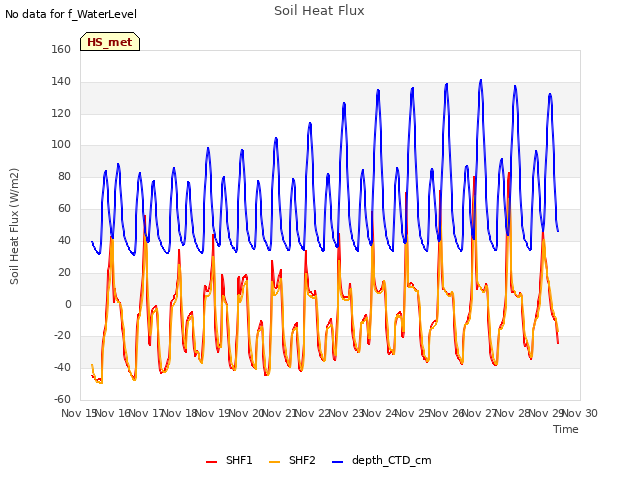Screen dimensions: 640x480
Task: Click the Nov 30 x-axis tick label
Action: pos(580,413)
